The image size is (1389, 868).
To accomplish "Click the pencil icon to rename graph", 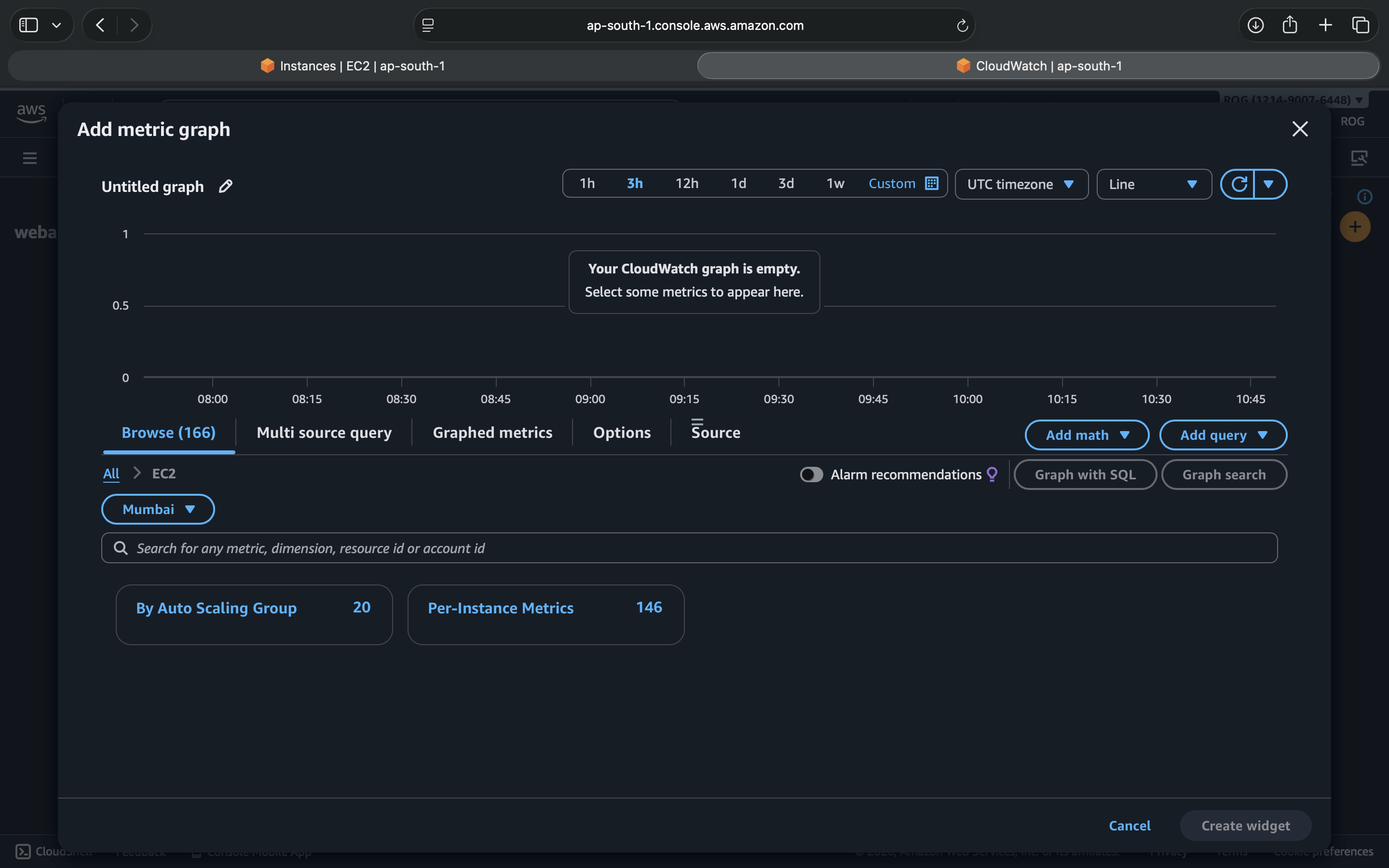I will coord(226,186).
